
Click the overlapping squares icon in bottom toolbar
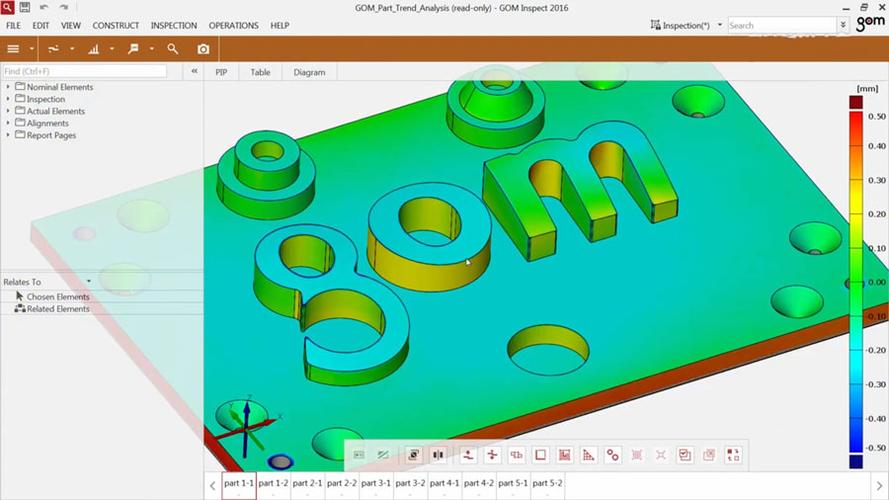414,455
